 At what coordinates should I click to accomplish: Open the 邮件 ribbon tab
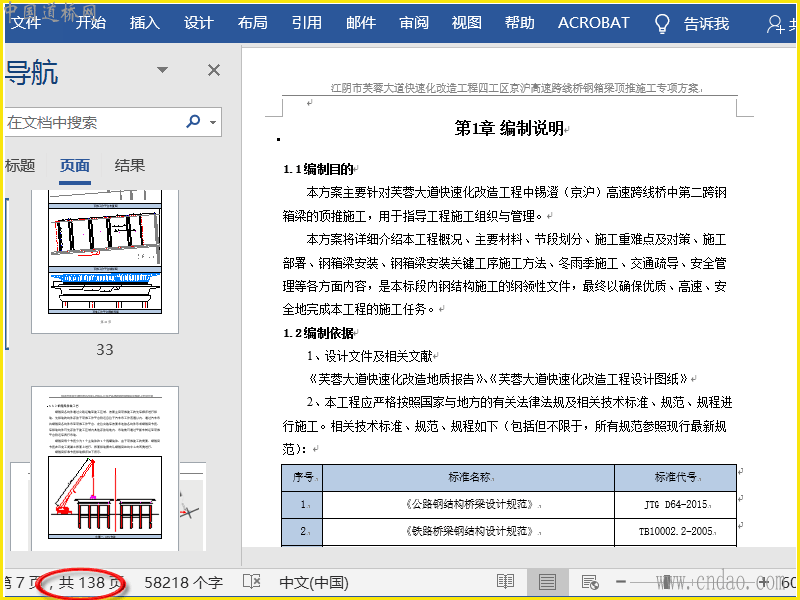pyautogui.click(x=361, y=23)
